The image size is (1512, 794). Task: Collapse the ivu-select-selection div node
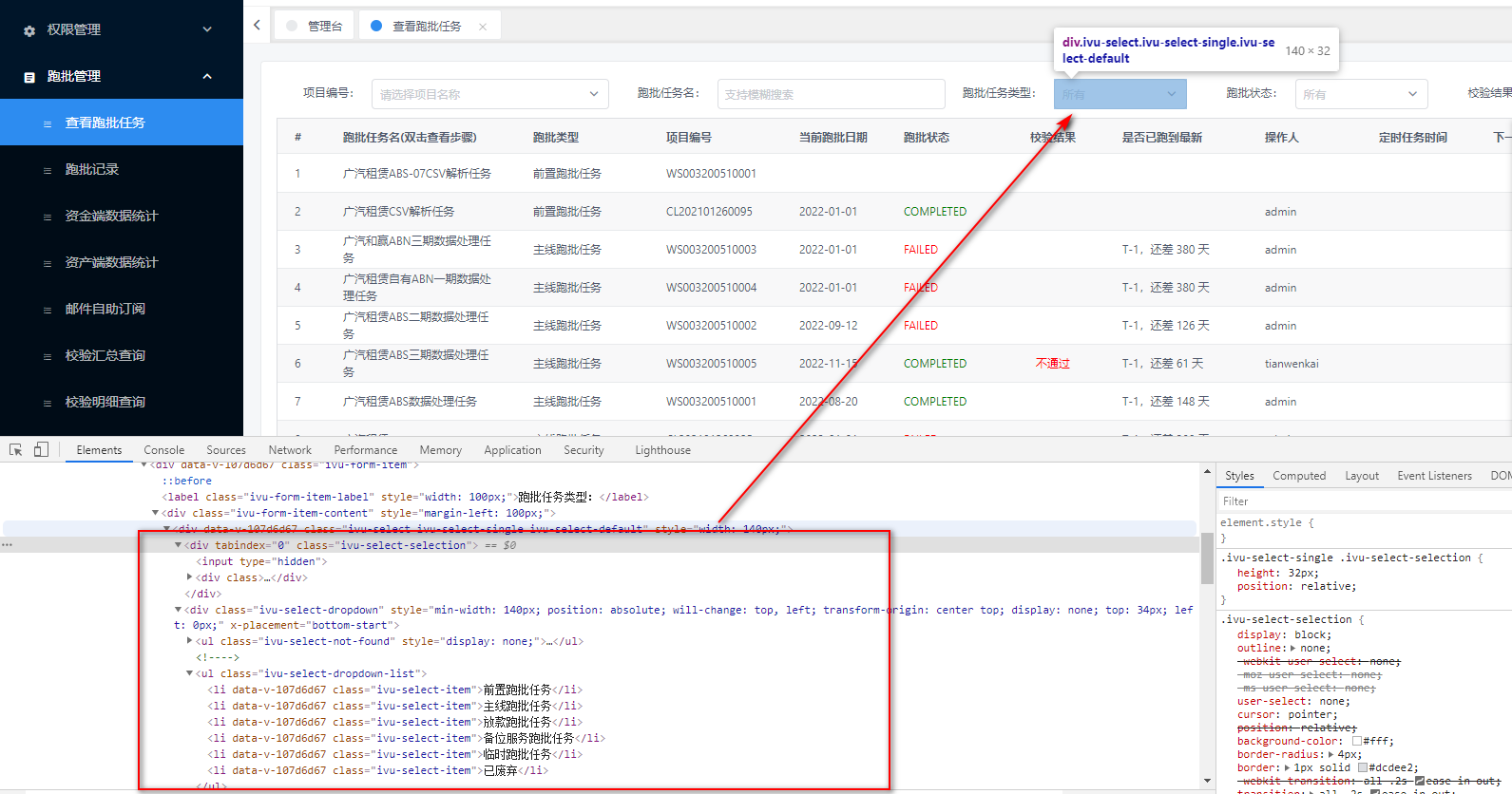point(178,545)
